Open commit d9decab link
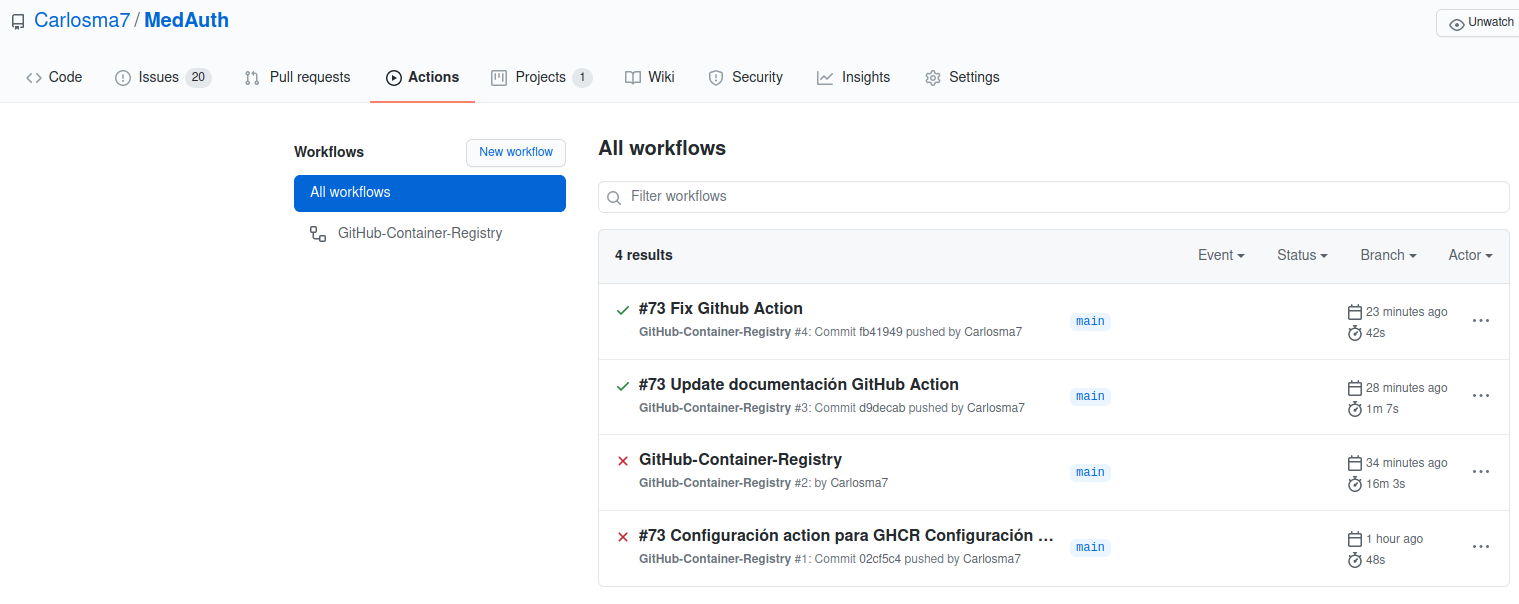 882,408
